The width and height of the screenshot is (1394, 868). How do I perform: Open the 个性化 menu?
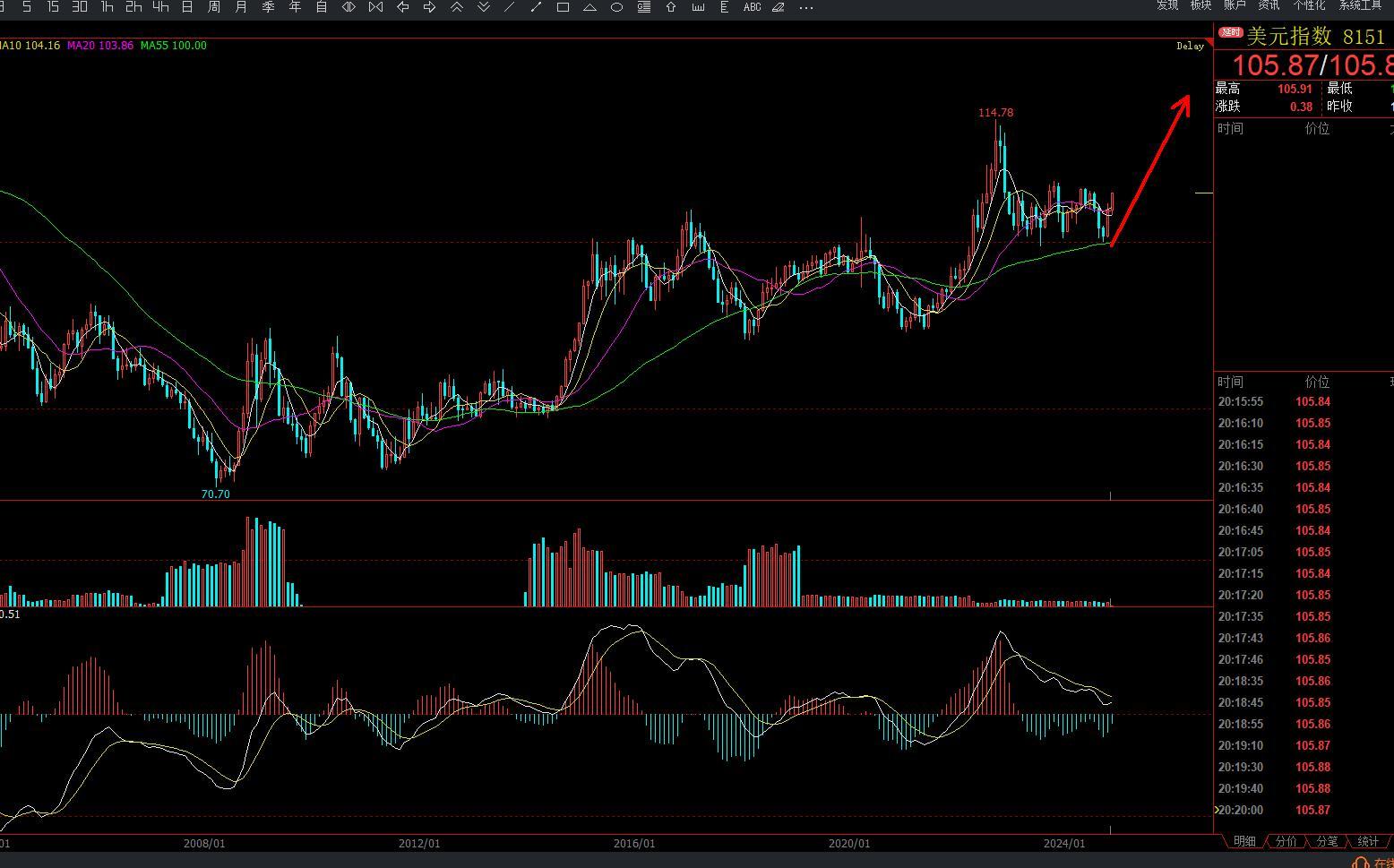1309,5
